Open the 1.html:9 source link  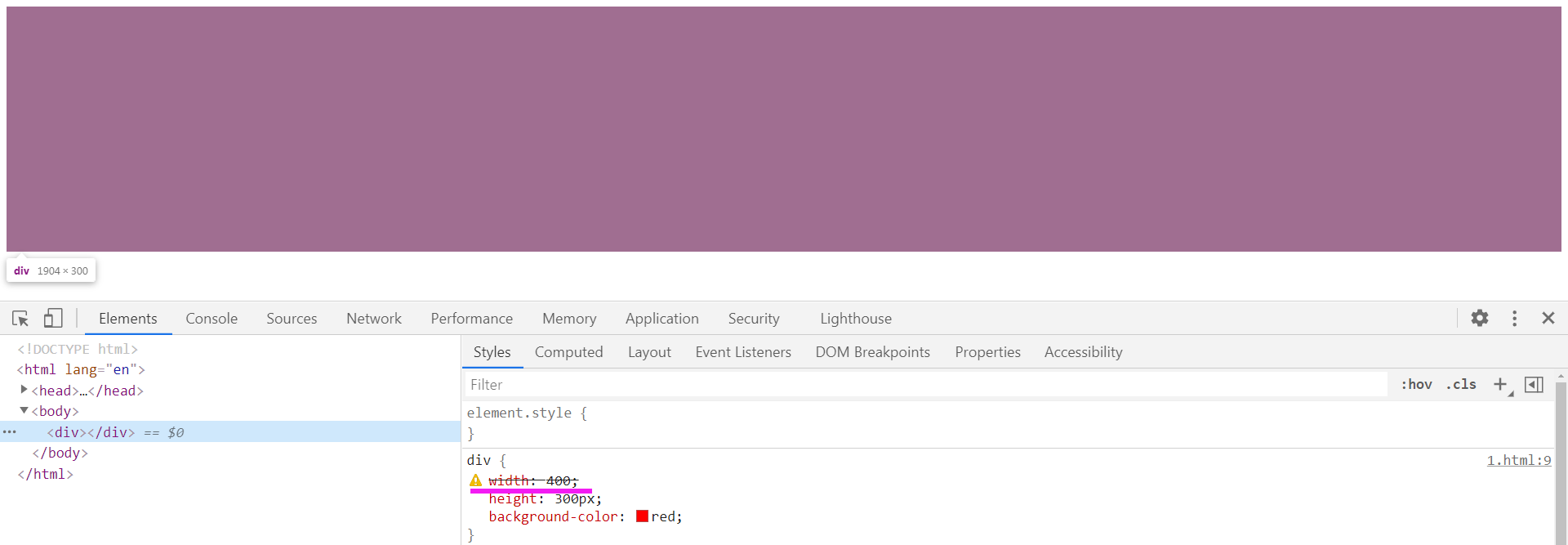pyautogui.click(x=1519, y=461)
